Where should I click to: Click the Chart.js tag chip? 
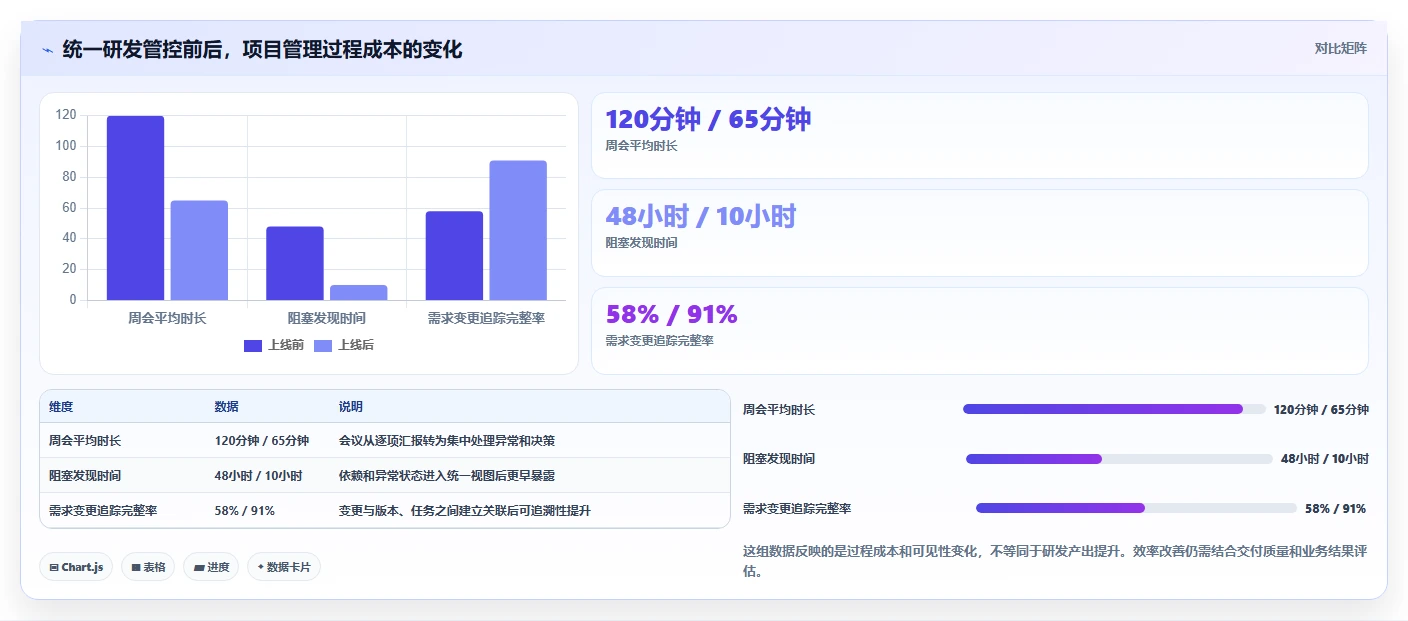click(76, 567)
